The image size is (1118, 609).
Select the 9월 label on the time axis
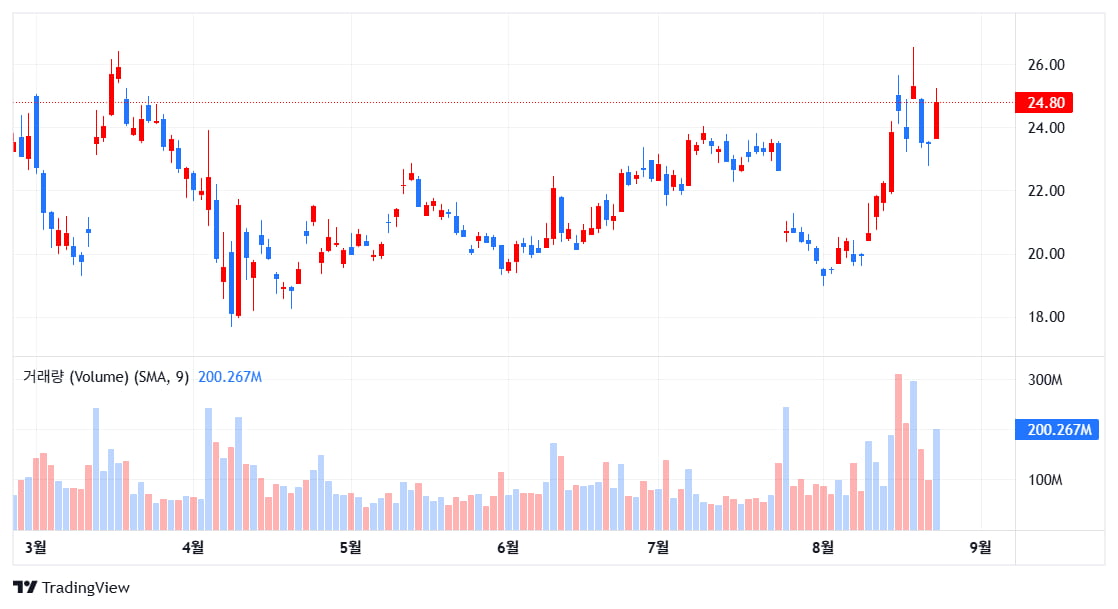[981, 546]
